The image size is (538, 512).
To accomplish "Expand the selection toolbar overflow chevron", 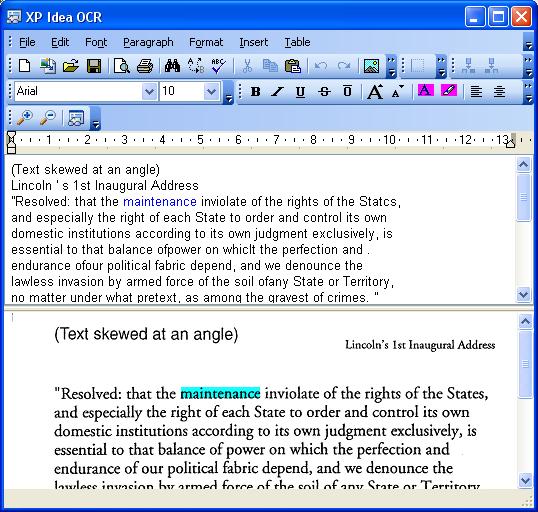I will pos(442,67).
